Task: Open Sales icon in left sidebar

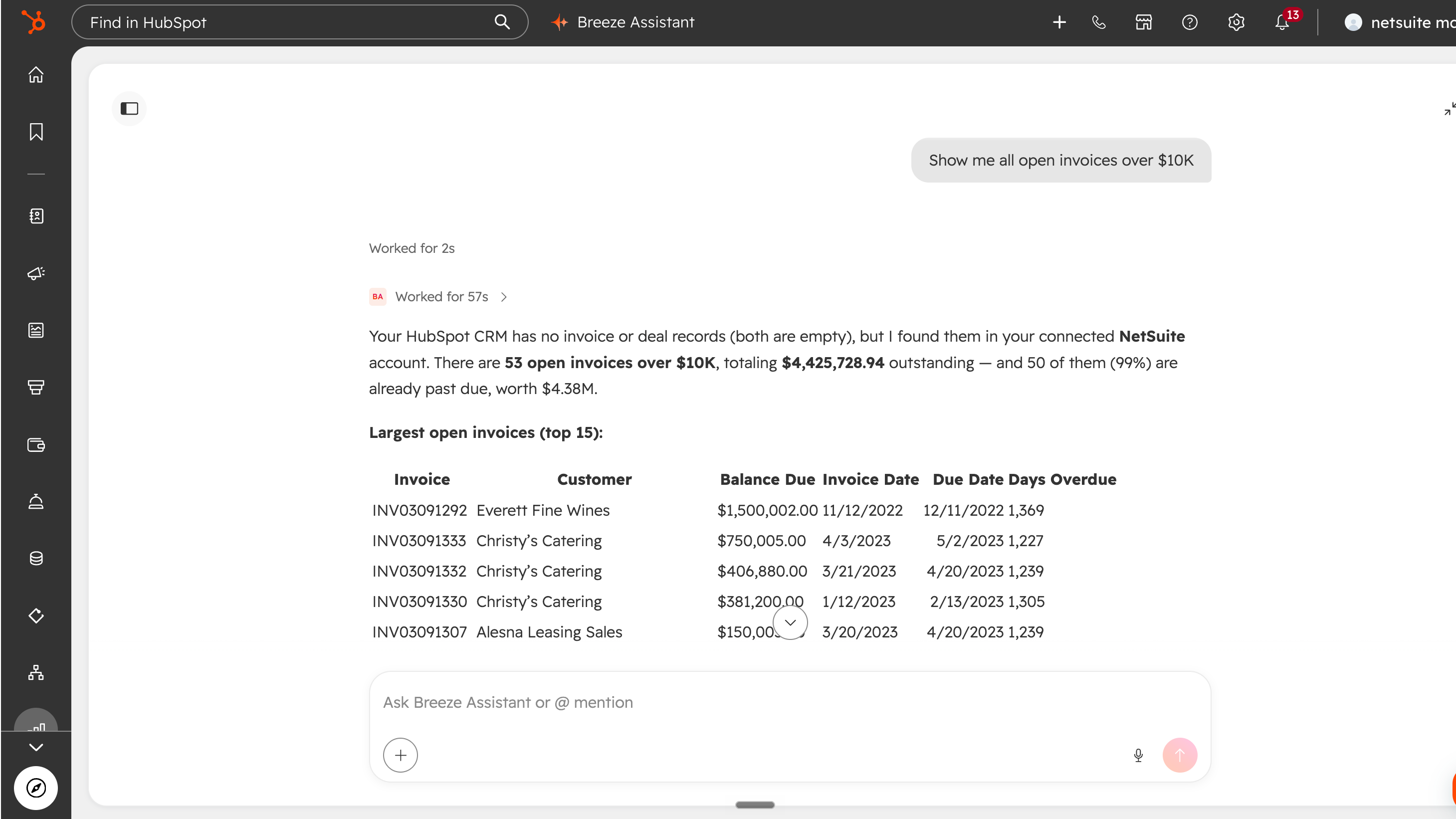Action: (36, 387)
